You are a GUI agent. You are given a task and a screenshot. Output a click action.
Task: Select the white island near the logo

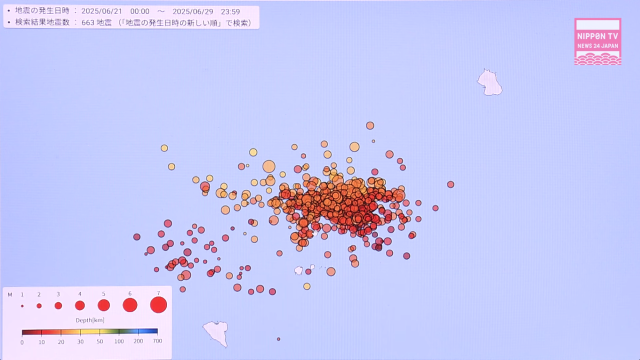point(489,82)
